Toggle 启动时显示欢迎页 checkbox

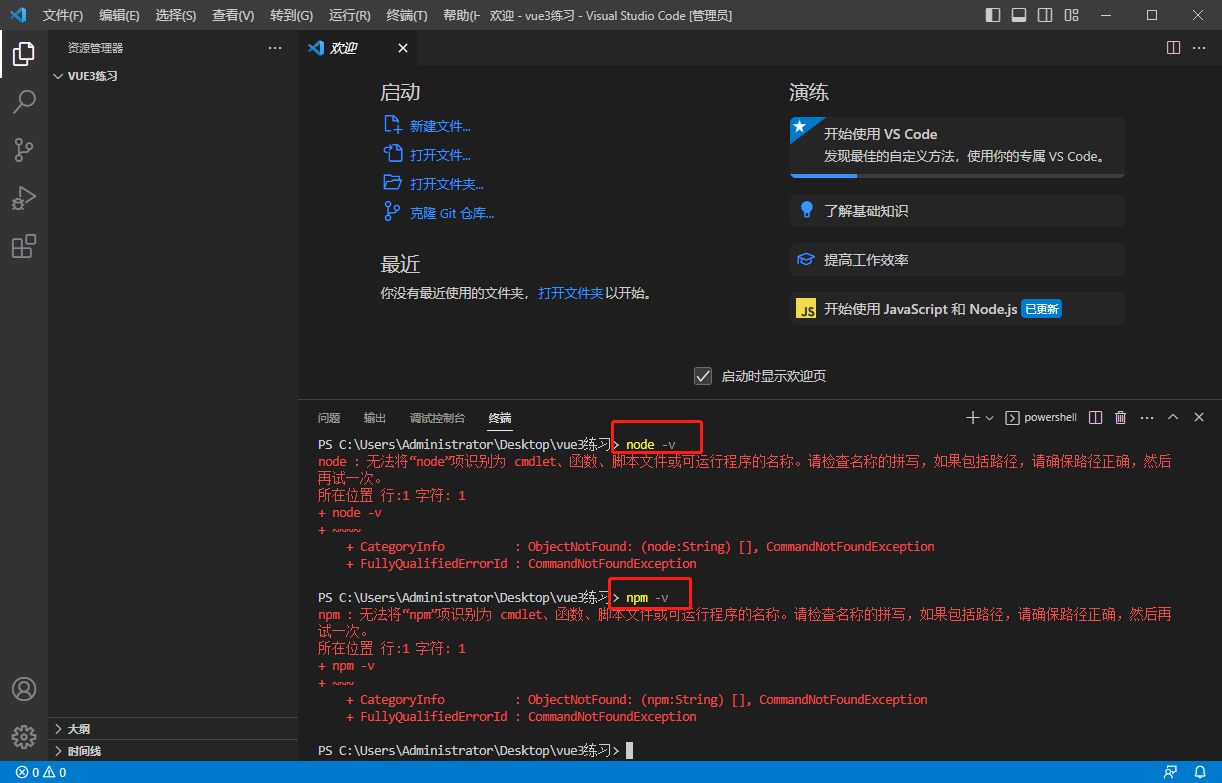tap(703, 376)
